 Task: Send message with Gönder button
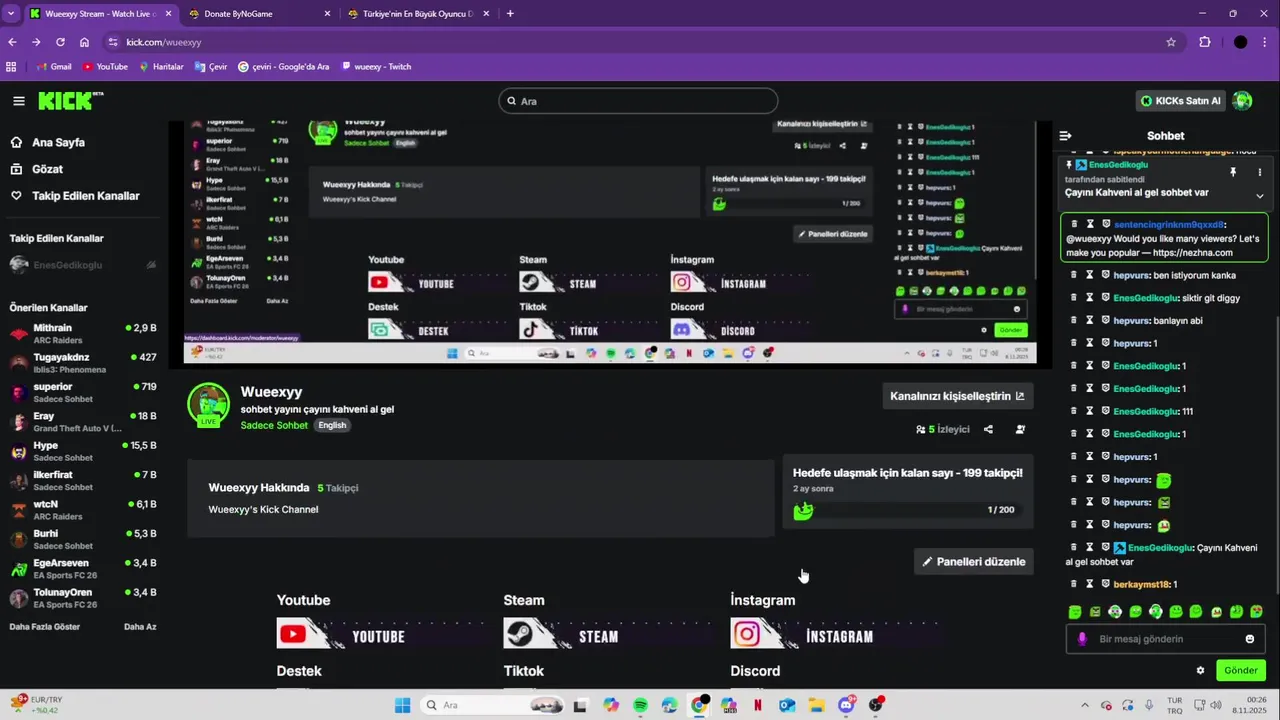pyautogui.click(x=1241, y=670)
